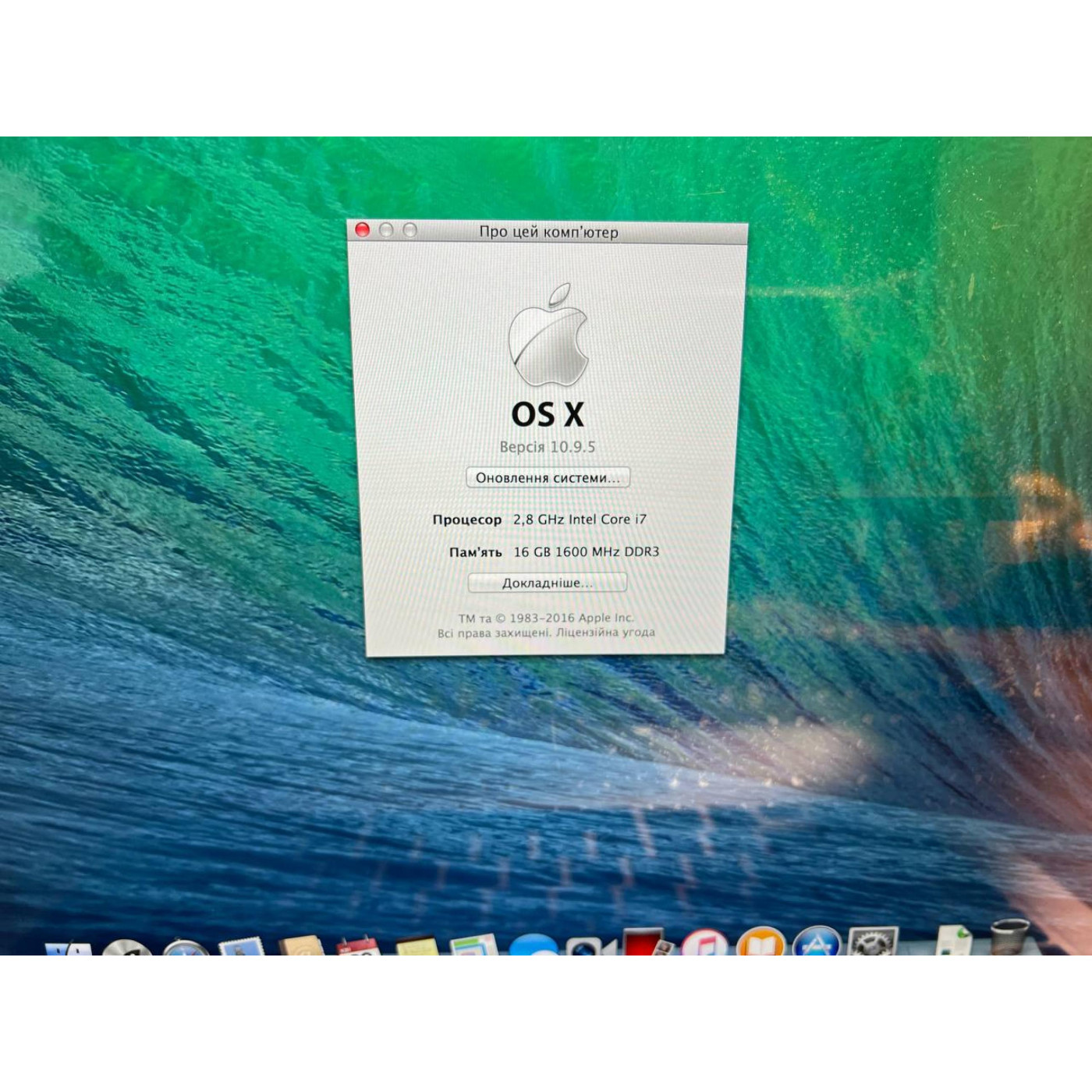Click the 'Про цей комп'ютер' window title
1092x1092 pixels.
[548, 232]
